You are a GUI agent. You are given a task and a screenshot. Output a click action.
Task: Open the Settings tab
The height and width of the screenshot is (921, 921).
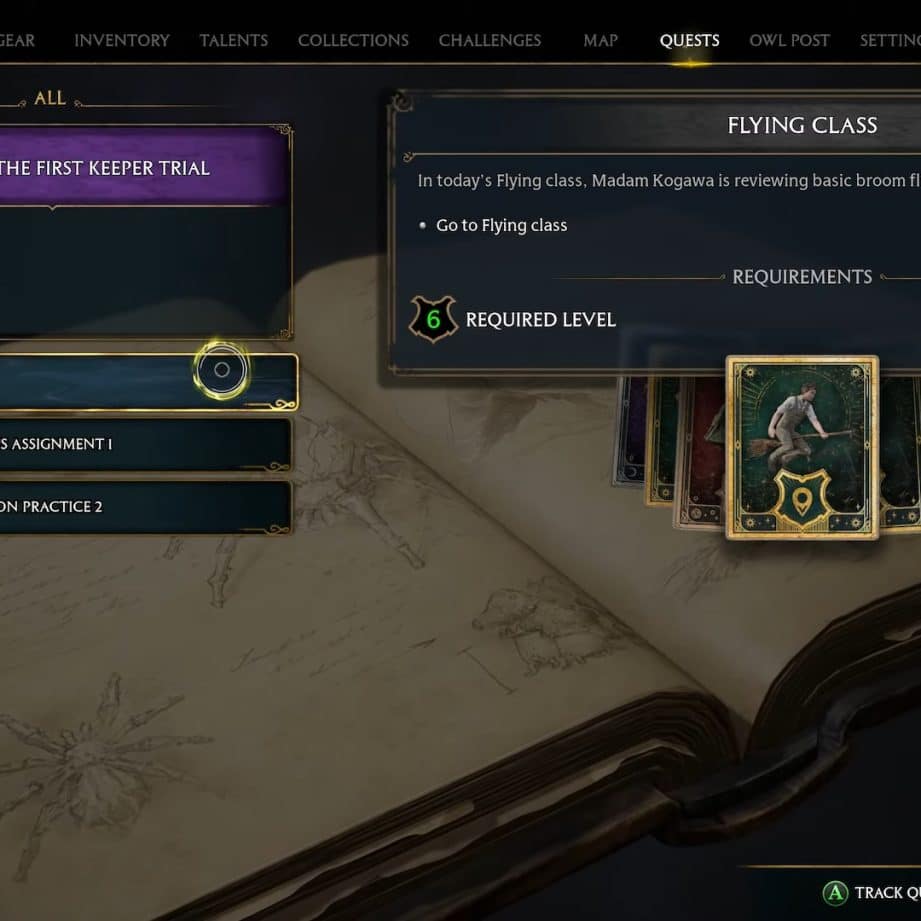(890, 41)
